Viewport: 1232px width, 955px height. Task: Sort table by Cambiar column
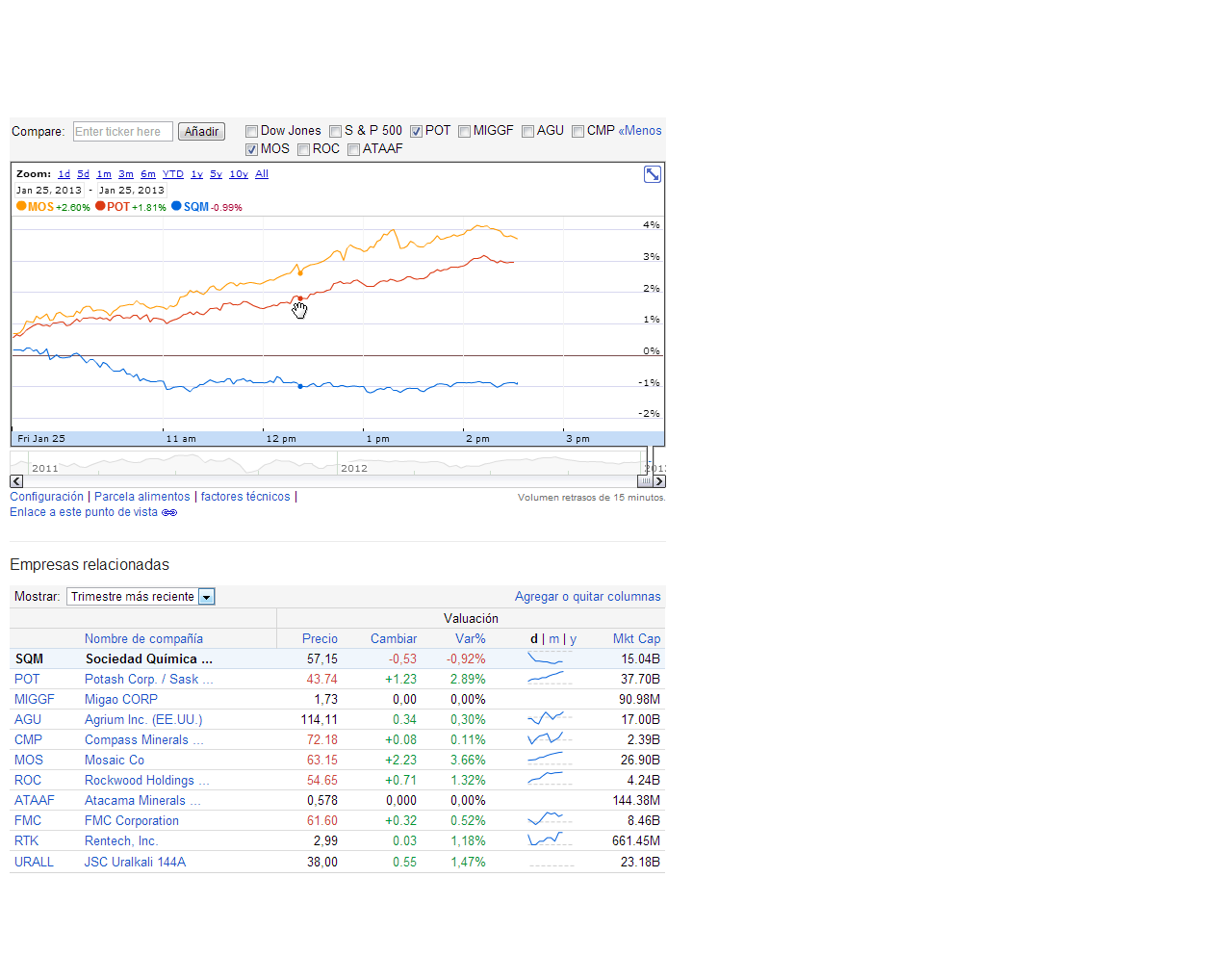tap(394, 638)
